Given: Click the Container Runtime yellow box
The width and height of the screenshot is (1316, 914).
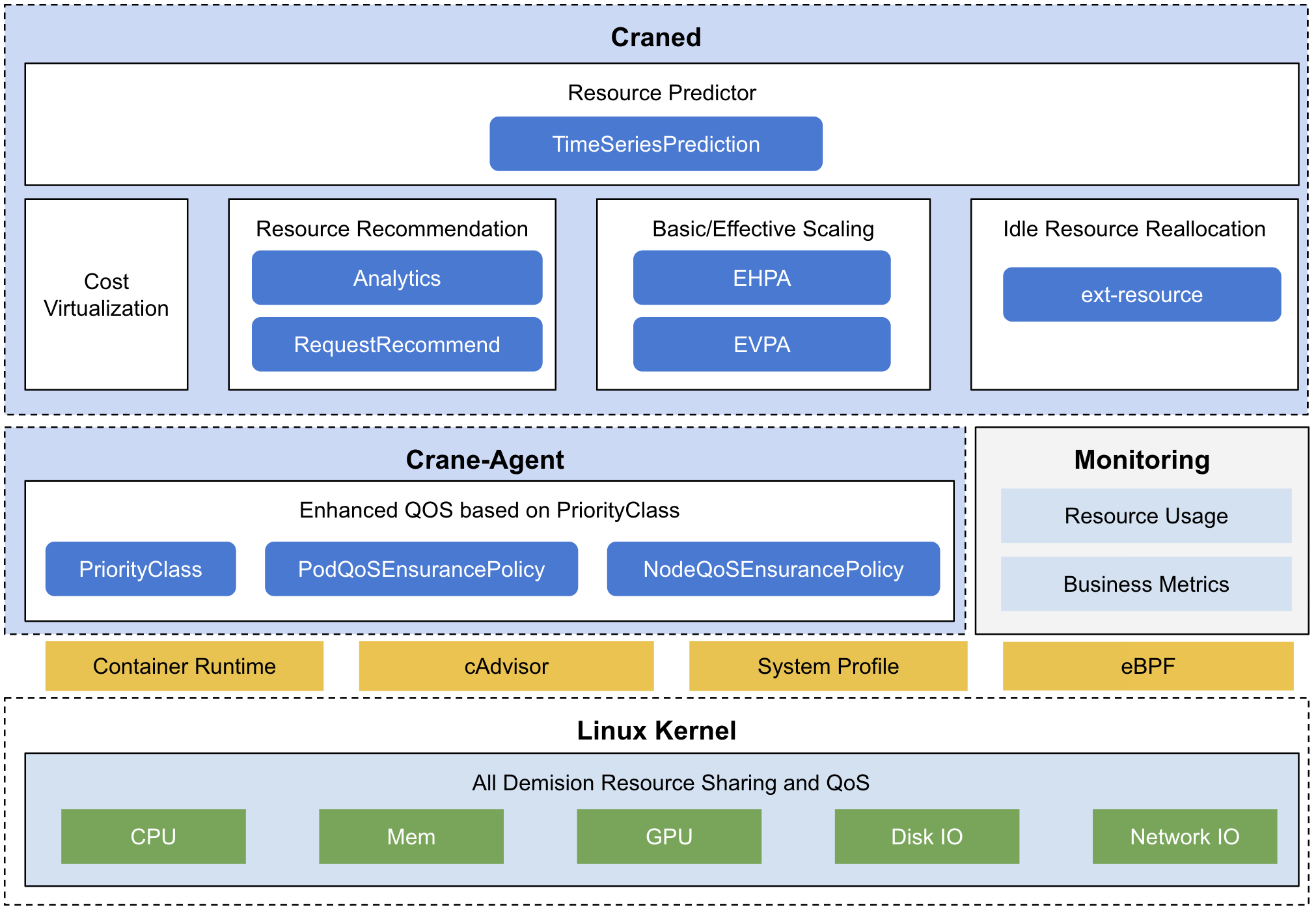Looking at the screenshot, I should (184, 666).
